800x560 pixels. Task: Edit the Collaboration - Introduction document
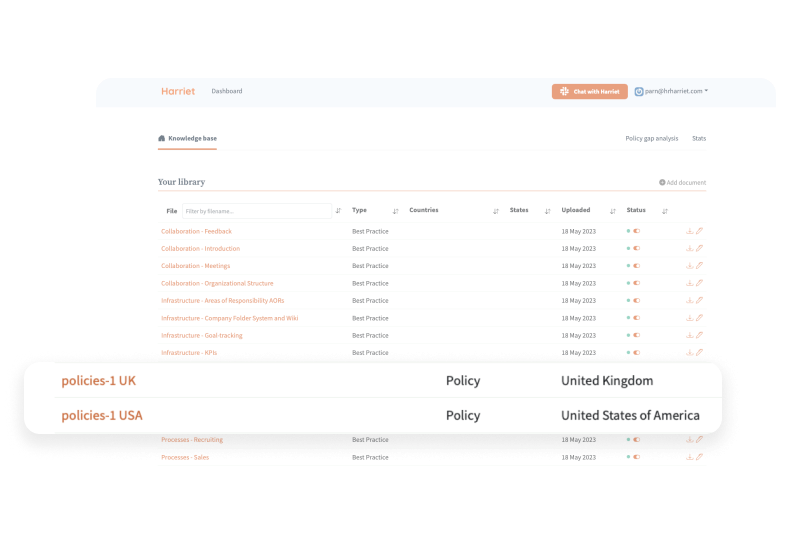click(699, 248)
